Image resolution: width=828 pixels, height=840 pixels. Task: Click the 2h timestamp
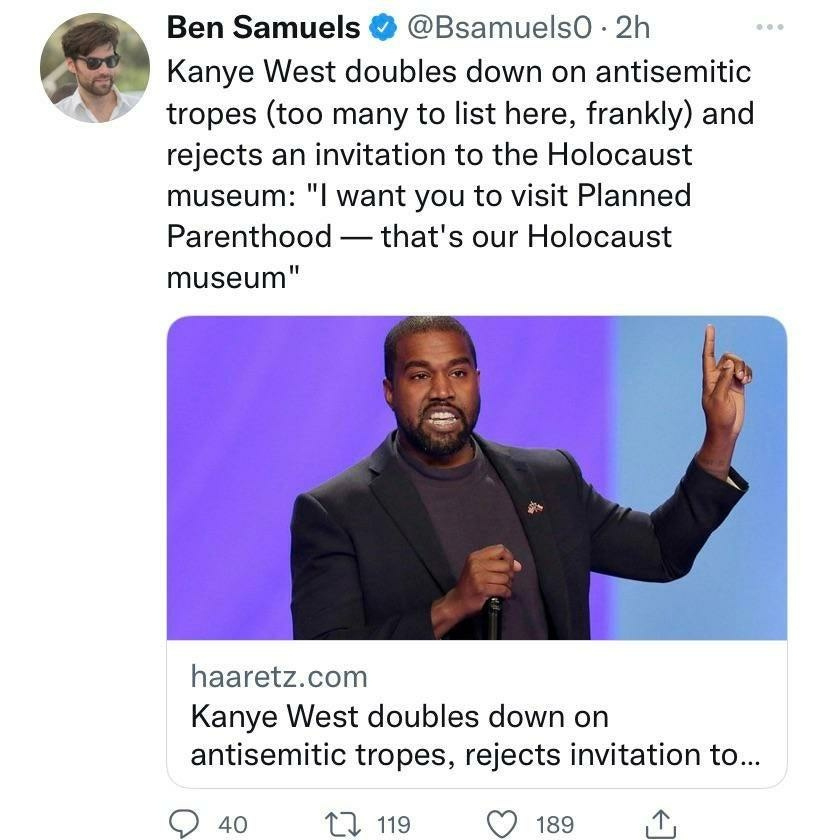tap(633, 29)
